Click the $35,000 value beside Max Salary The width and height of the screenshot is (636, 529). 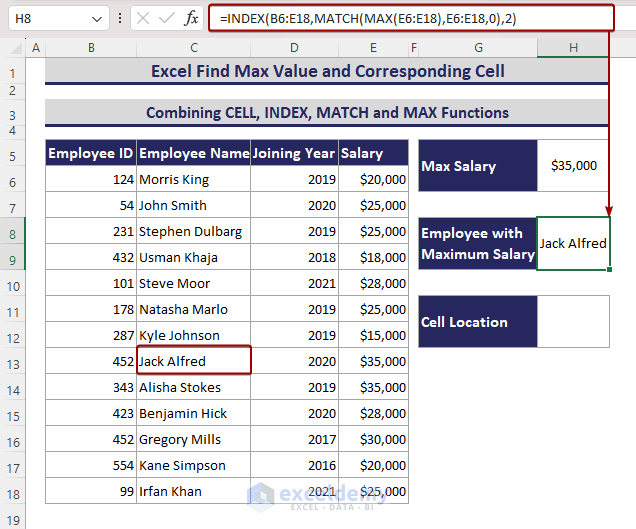tap(573, 166)
